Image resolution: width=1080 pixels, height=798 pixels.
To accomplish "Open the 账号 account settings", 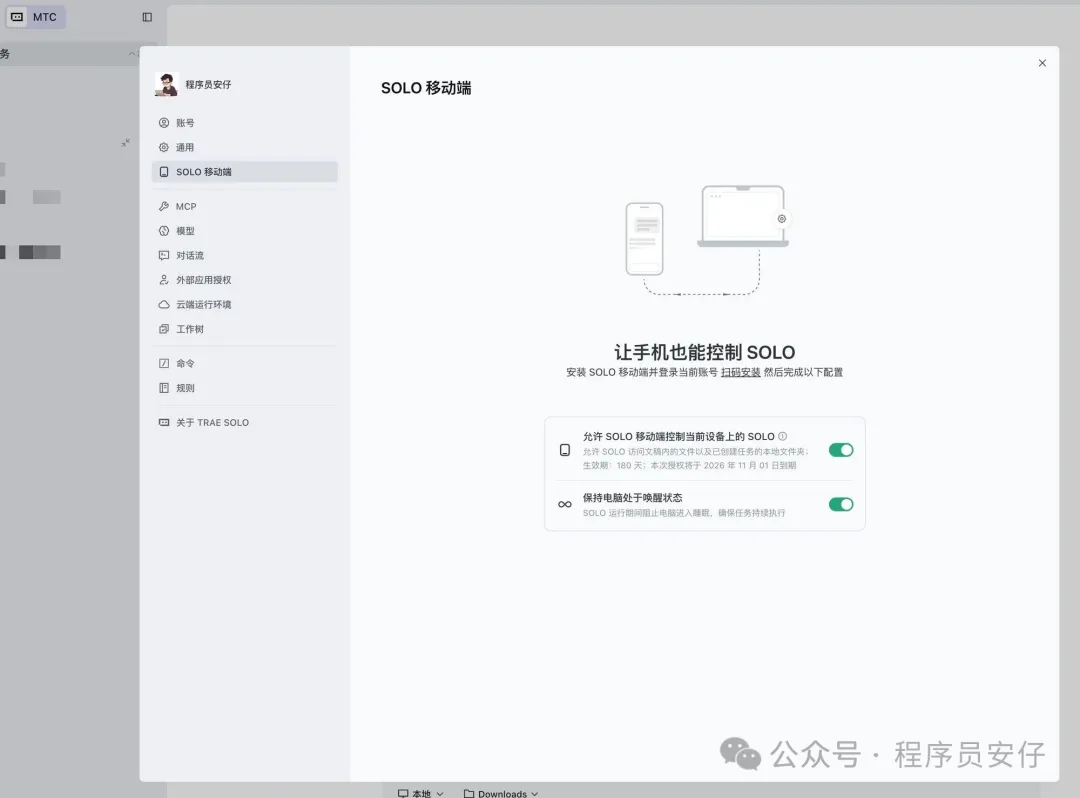I will [x=245, y=123].
